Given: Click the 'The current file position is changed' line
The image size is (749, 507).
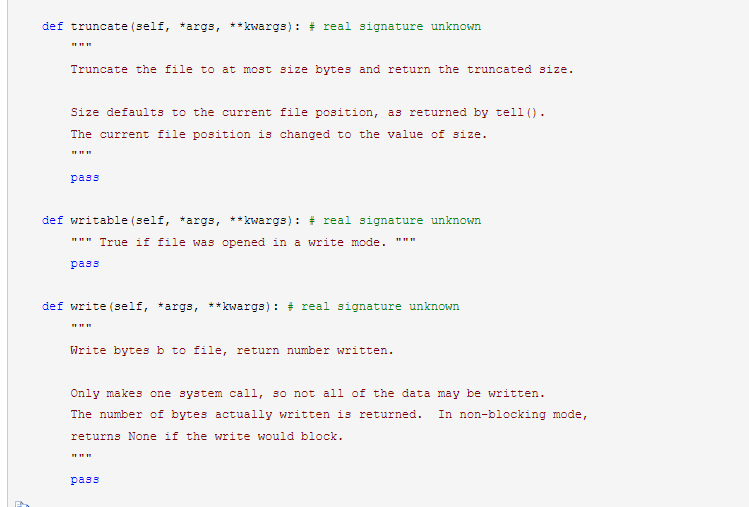Looking at the screenshot, I should pos(278,134).
